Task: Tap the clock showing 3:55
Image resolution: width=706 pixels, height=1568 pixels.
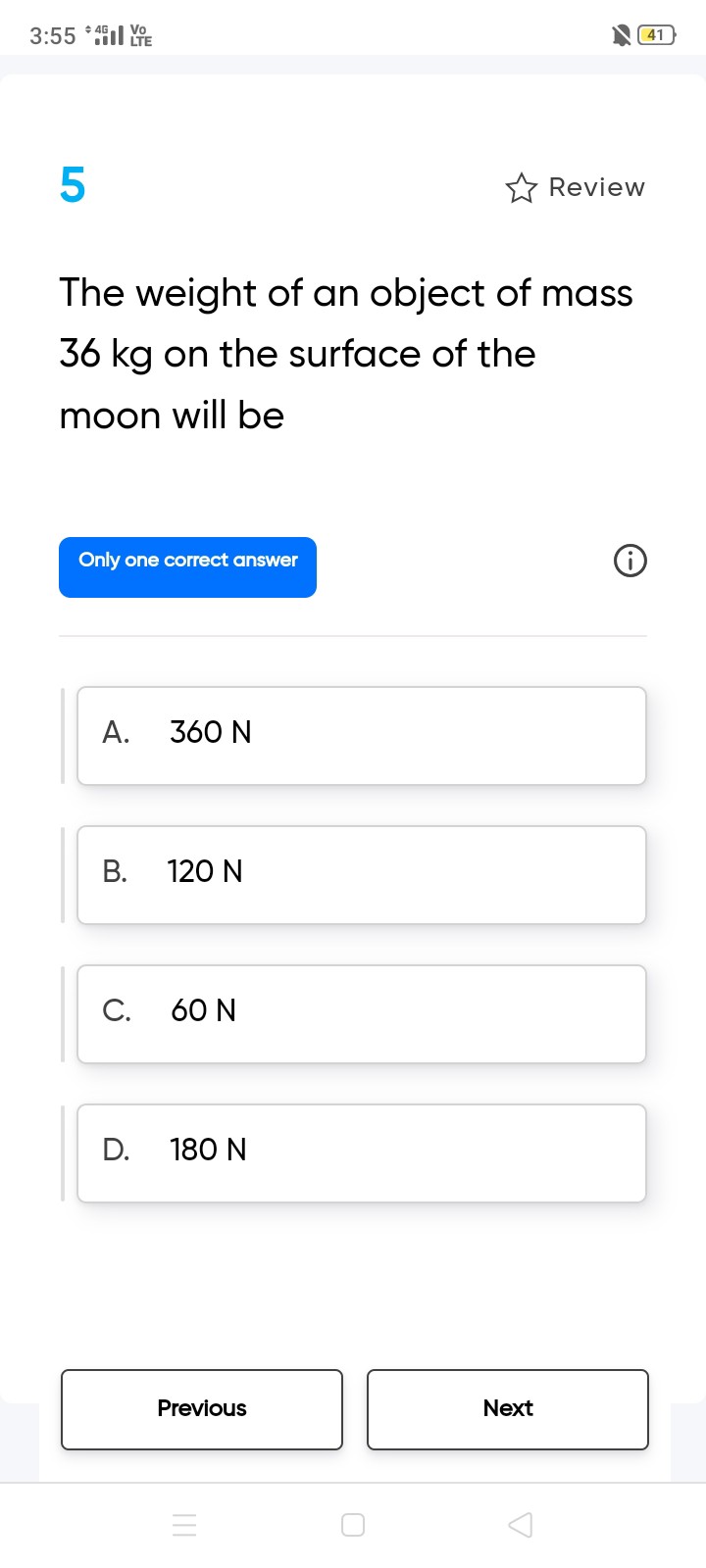Action: pos(52,36)
